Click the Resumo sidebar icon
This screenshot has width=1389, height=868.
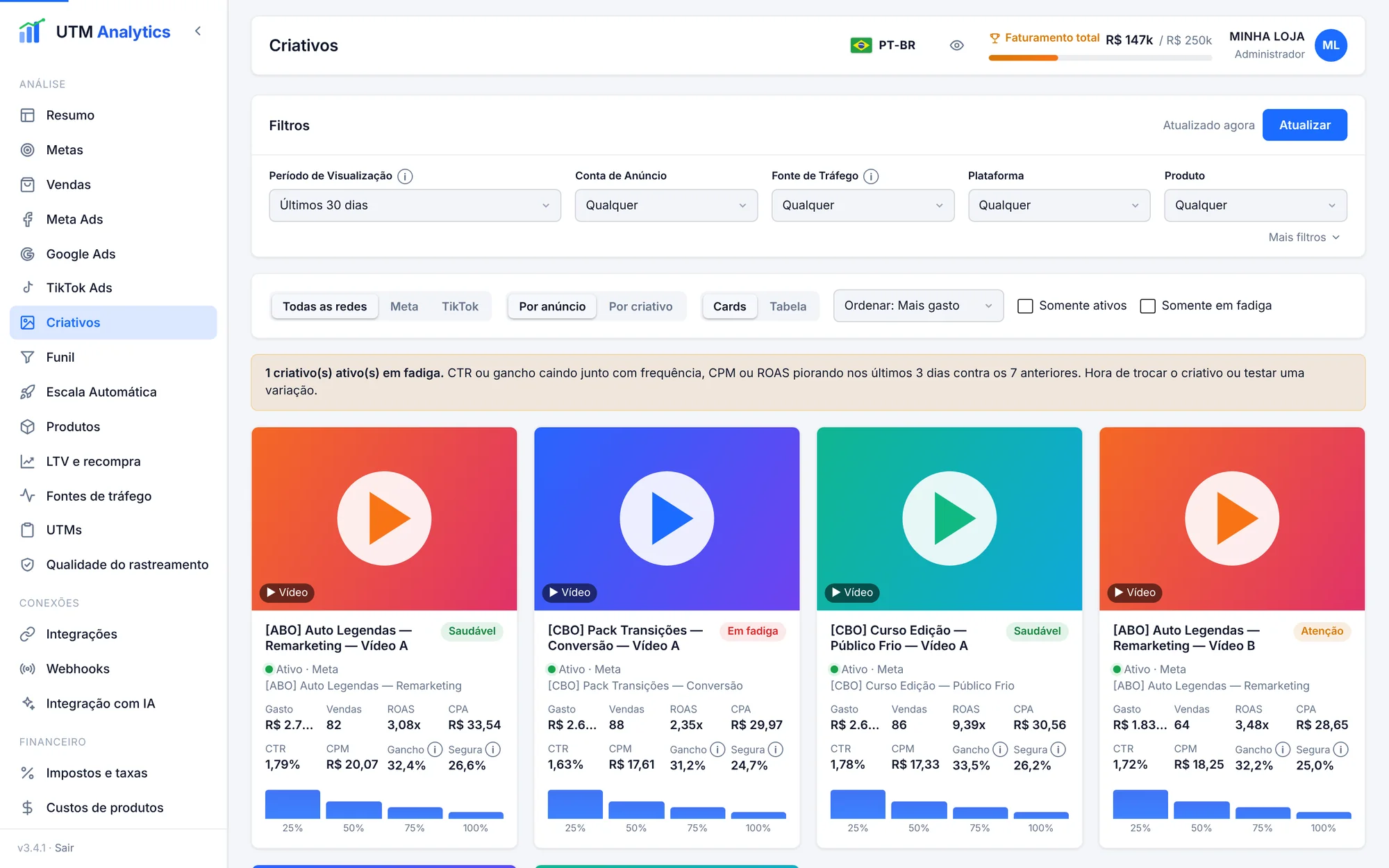(x=28, y=115)
